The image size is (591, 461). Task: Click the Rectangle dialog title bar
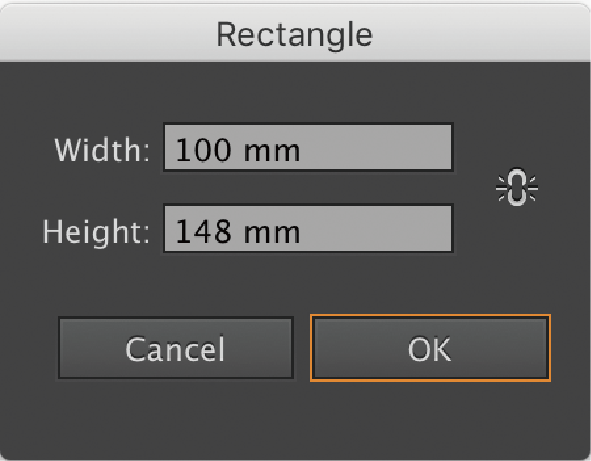tap(295, 33)
